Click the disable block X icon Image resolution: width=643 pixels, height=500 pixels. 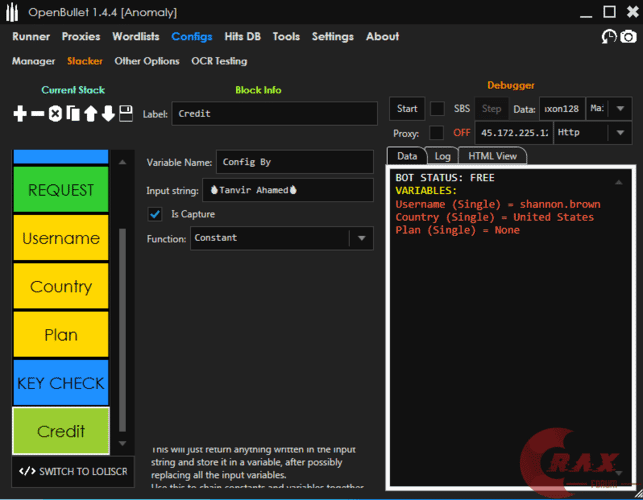click(x=55, y=114)
